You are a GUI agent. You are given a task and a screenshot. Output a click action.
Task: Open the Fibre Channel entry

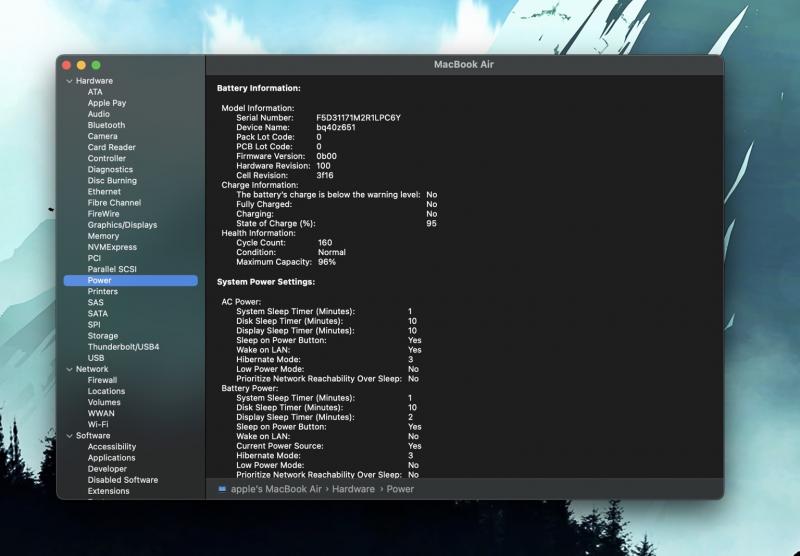tap(114, 203)
